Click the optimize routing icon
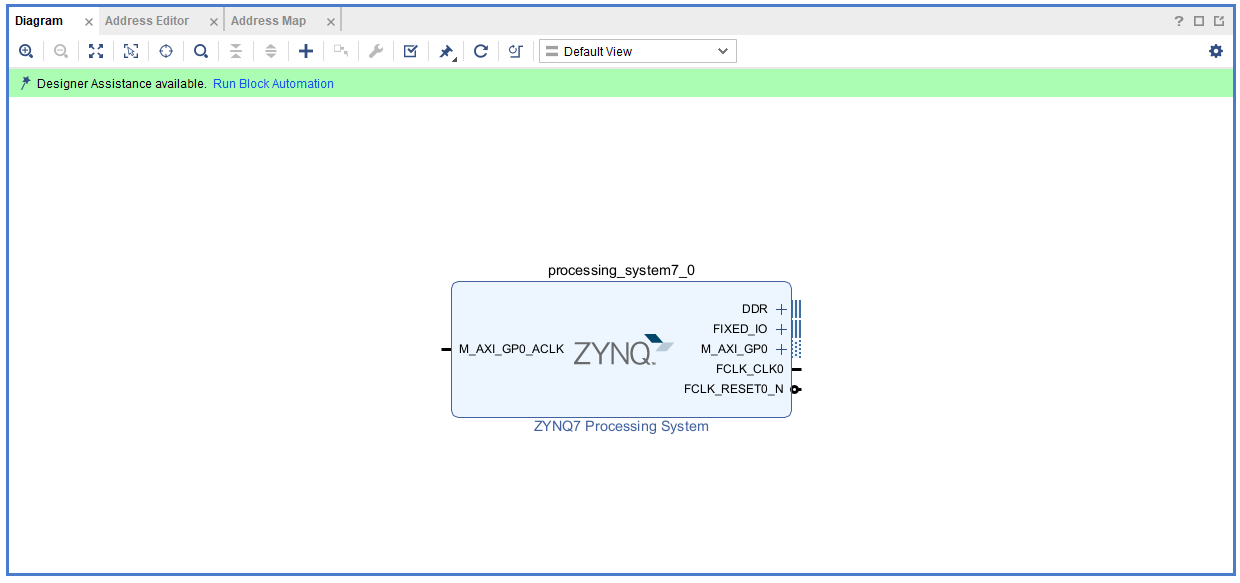This screenshot has width=1240, height=583. [515, 51]
